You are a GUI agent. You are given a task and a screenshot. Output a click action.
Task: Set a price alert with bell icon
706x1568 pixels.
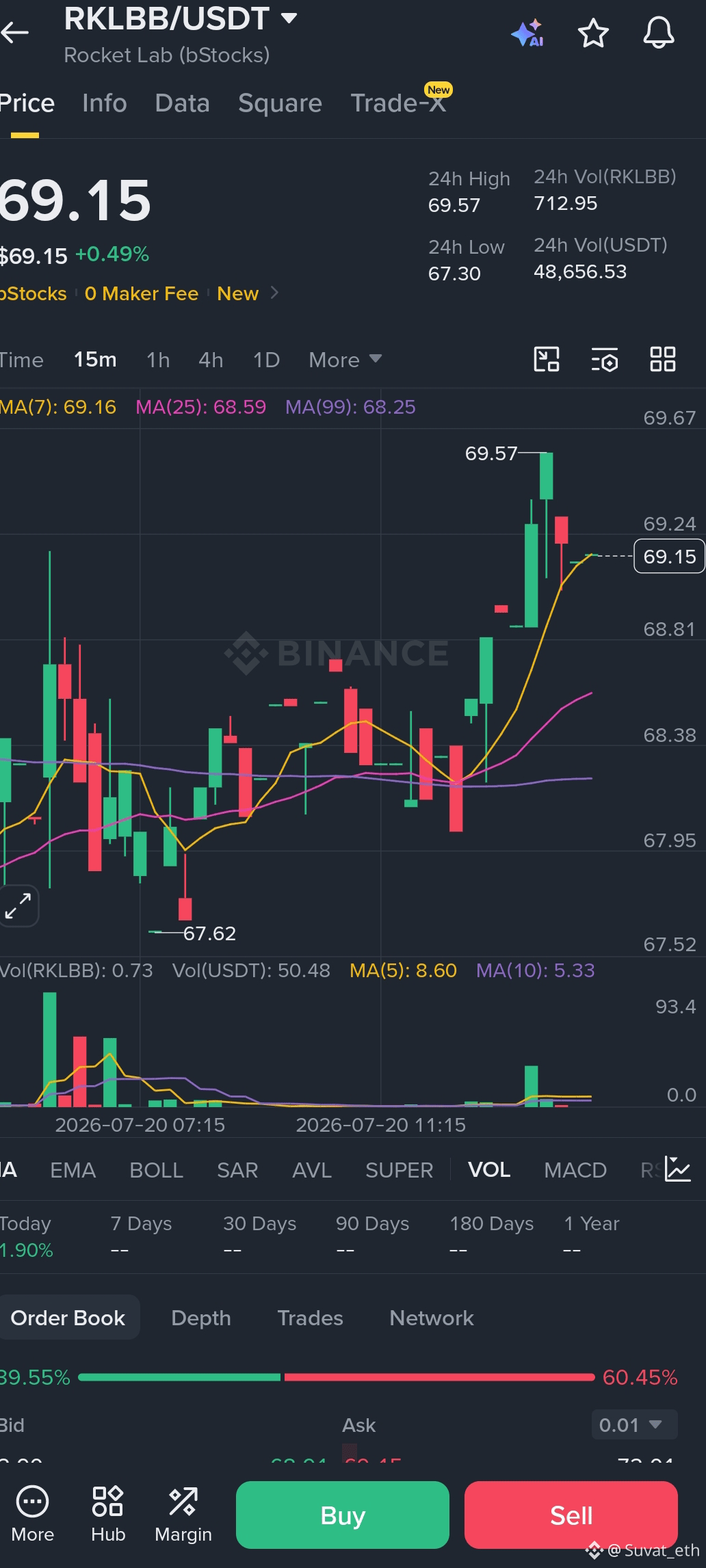tap(659, 33)
